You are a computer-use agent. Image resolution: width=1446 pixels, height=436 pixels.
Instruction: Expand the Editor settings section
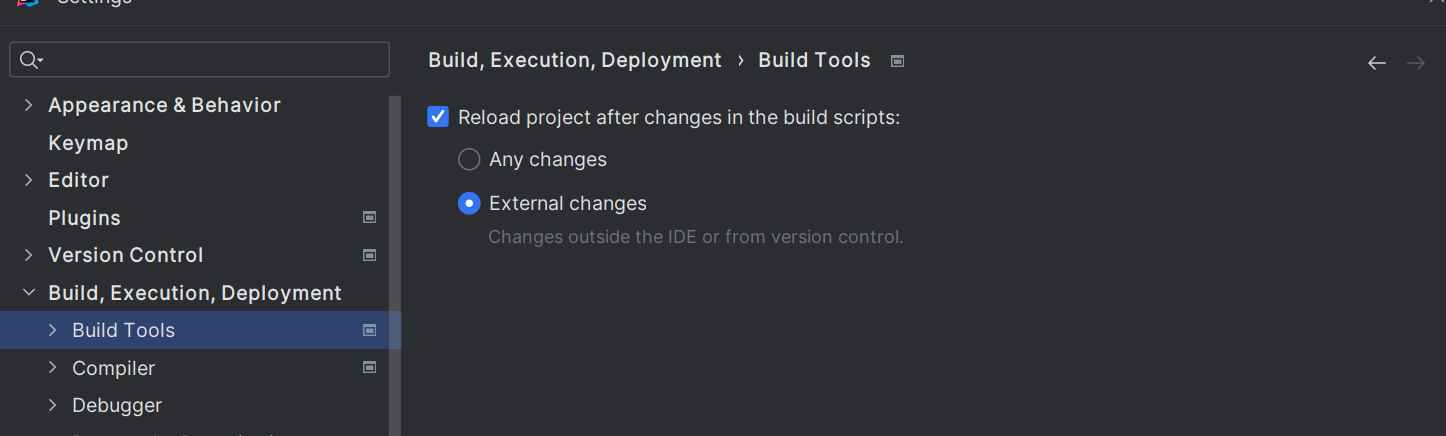click(28, 180)
